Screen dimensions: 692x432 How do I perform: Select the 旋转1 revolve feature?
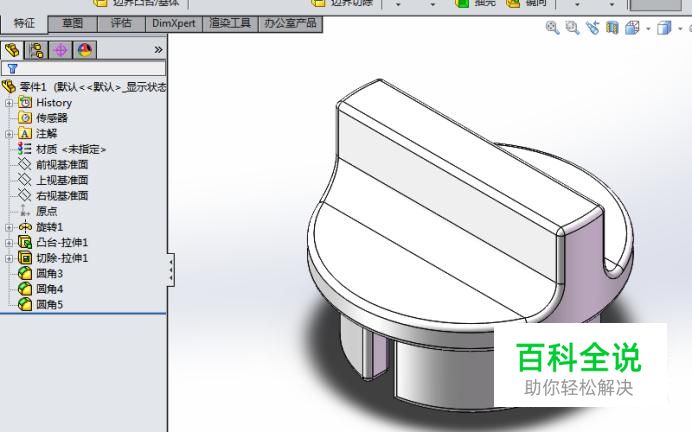[x=41, y=227]
